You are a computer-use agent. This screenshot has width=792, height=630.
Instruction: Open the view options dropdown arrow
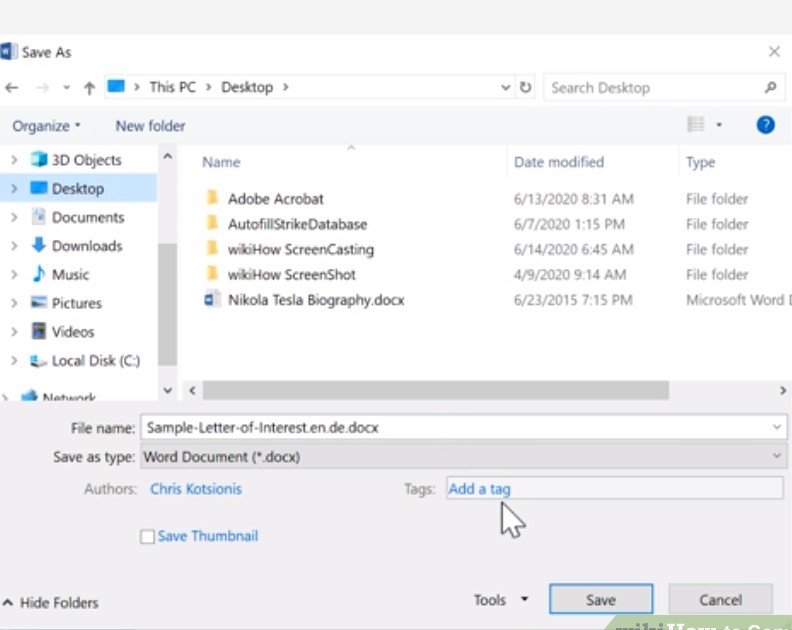coord(719,125)
